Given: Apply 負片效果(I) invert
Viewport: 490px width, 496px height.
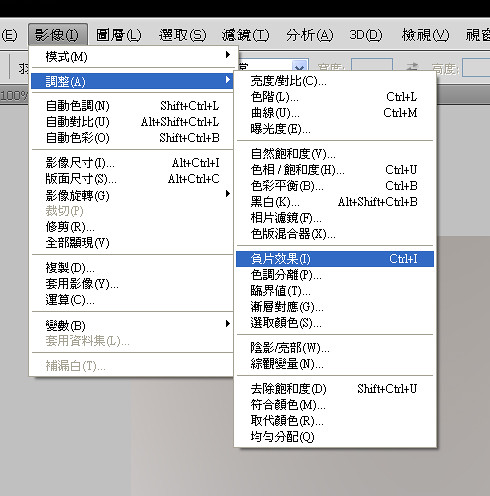Looking at the screenshot, I should (x=335, y=259).
